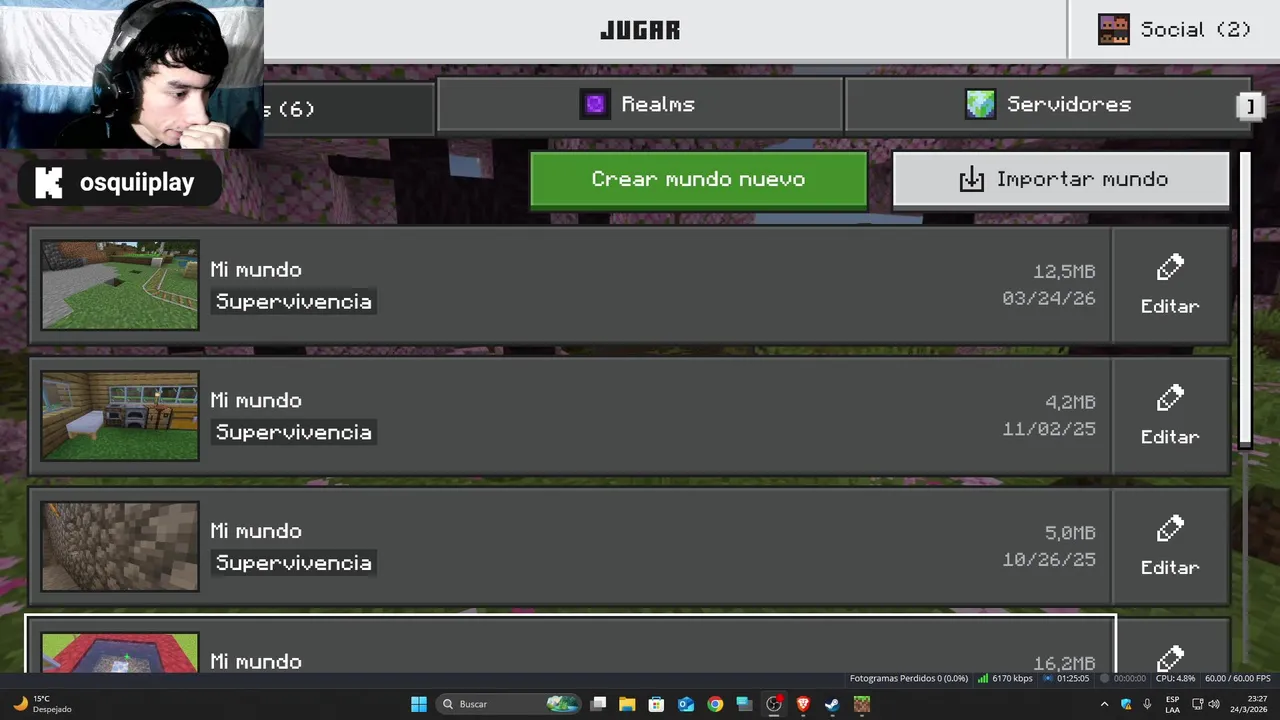The width and height of the screenshot is (1280, 720).
Task: Open Microsoft Store from the taskbar
Action: (656, 704)
